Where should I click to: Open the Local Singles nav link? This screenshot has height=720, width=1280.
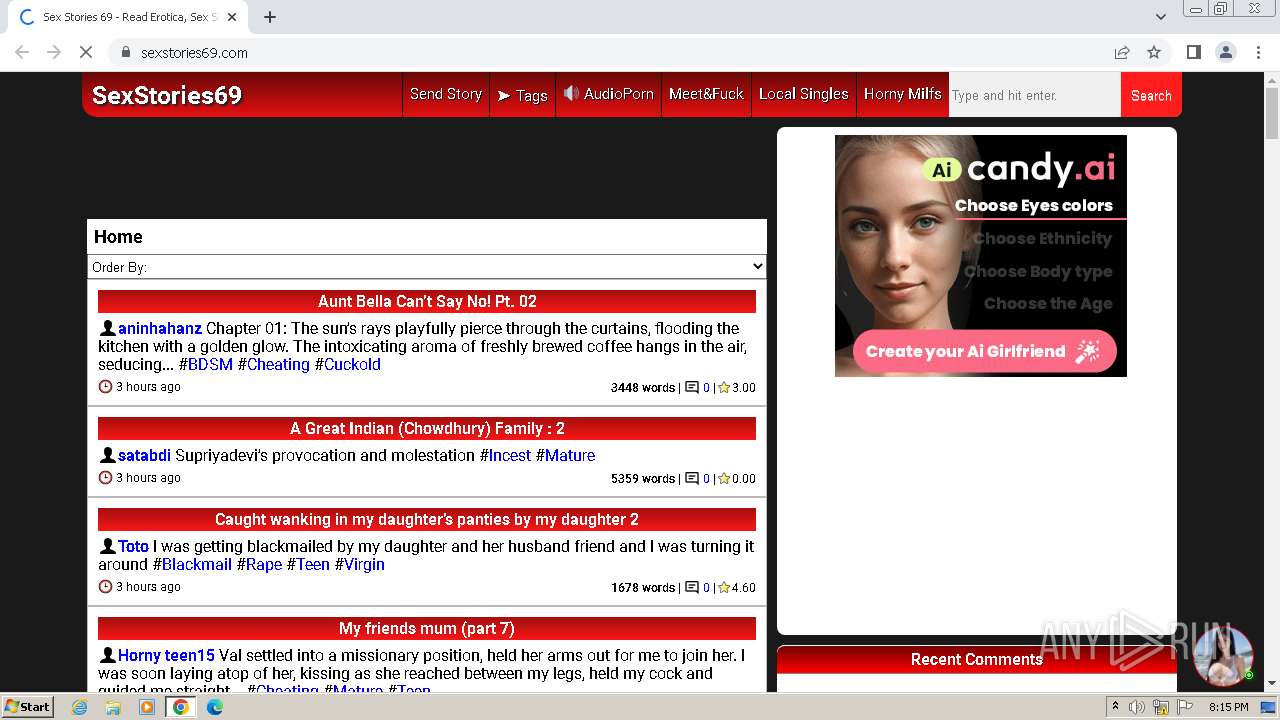click(x=803, y=94)
